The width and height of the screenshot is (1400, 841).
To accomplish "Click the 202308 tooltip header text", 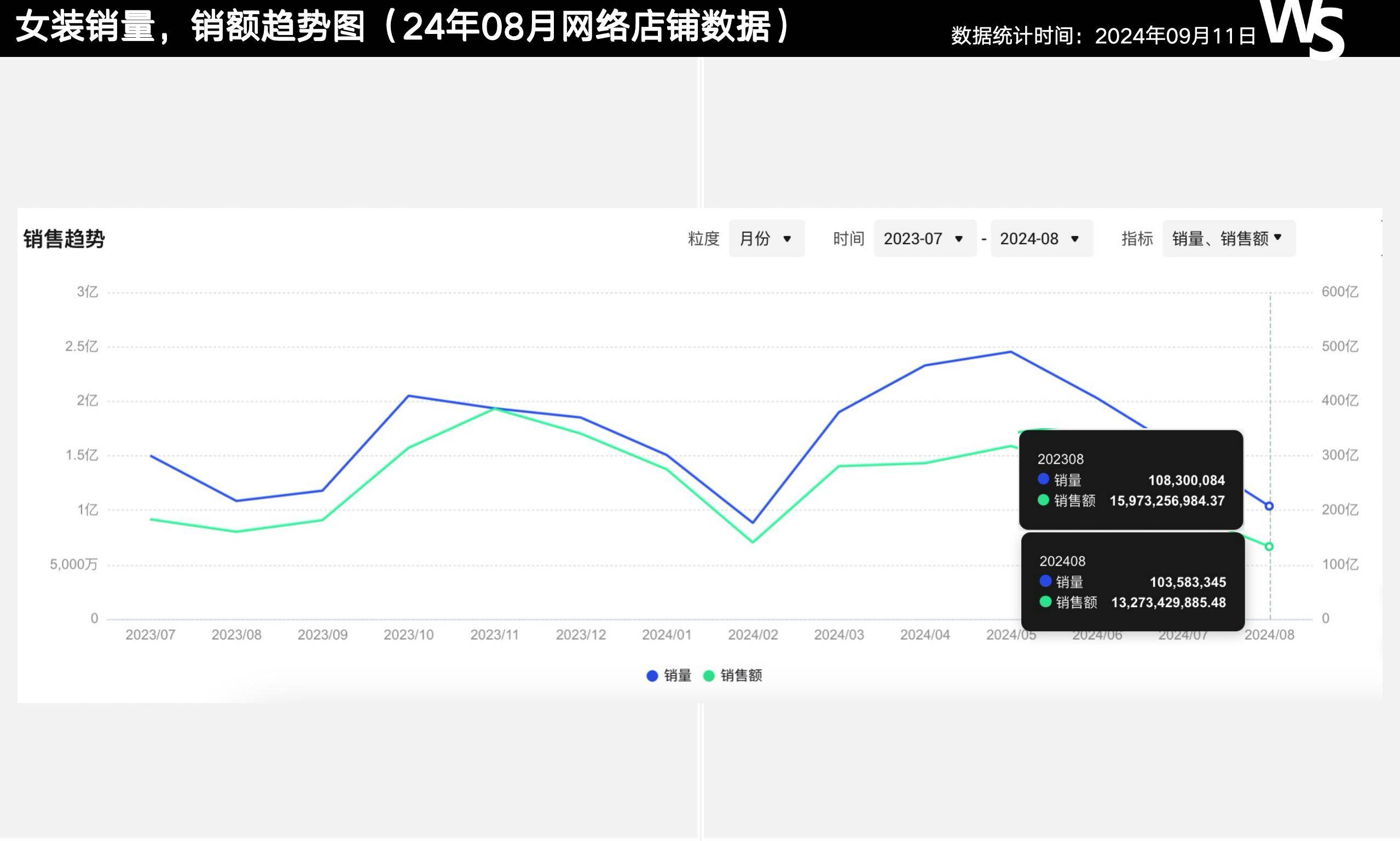I will (1062, 459).
